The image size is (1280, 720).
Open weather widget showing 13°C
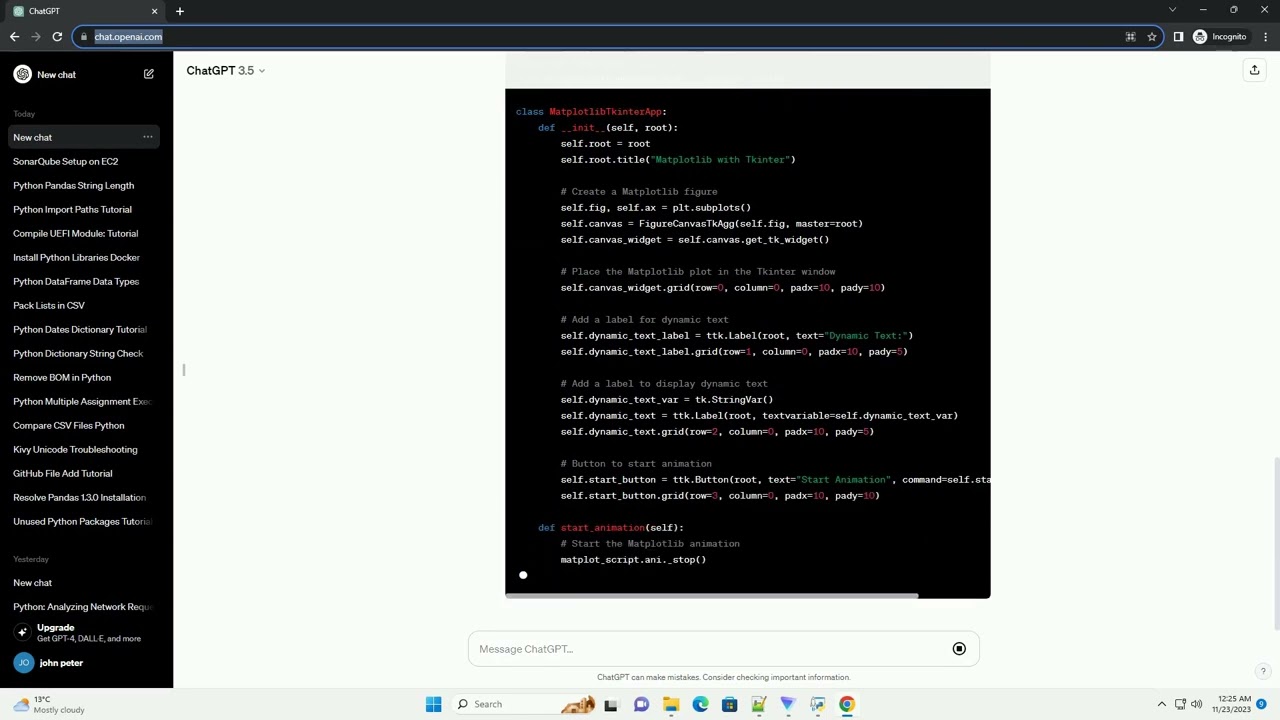50,704
